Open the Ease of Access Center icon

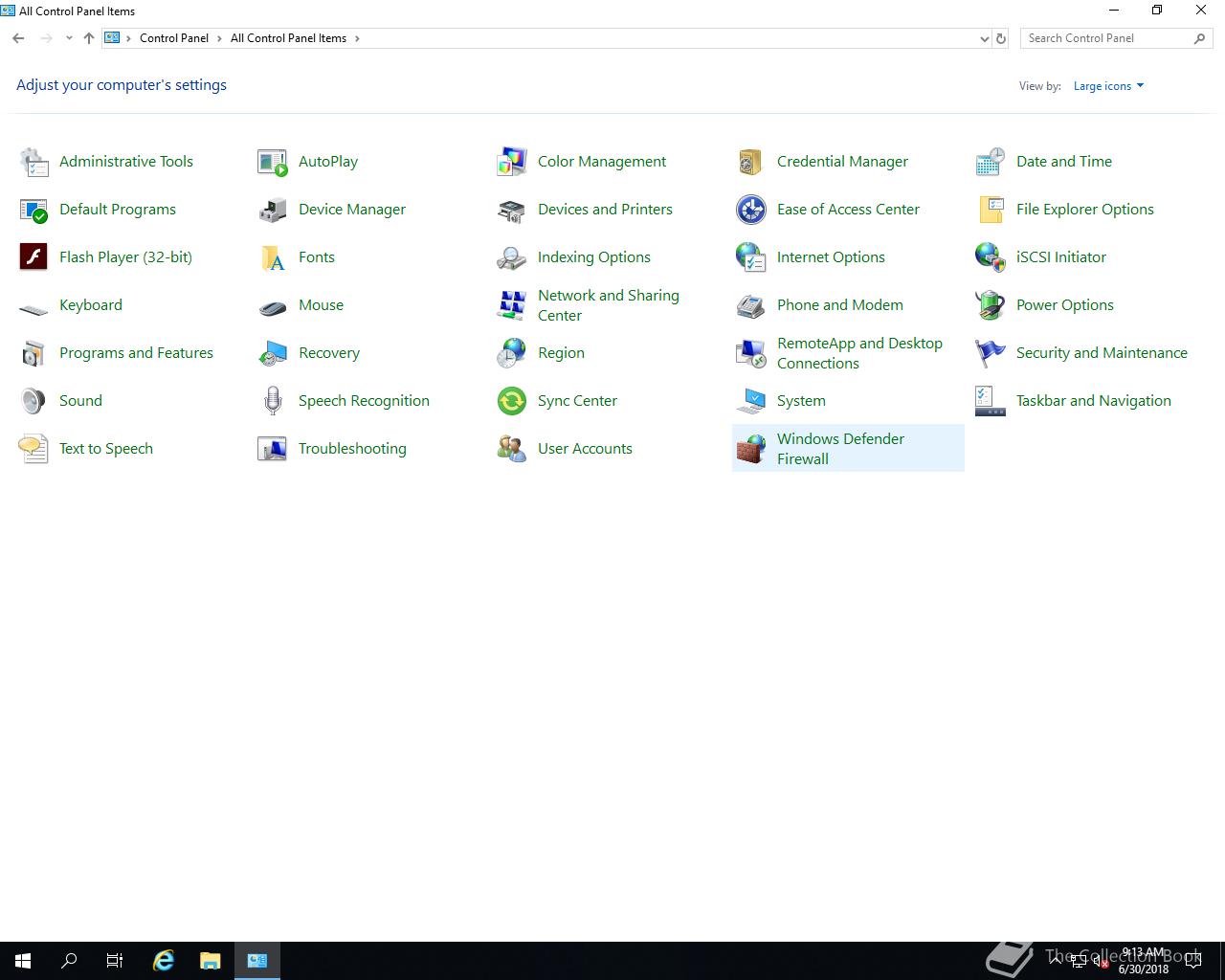tap(751, 210)
